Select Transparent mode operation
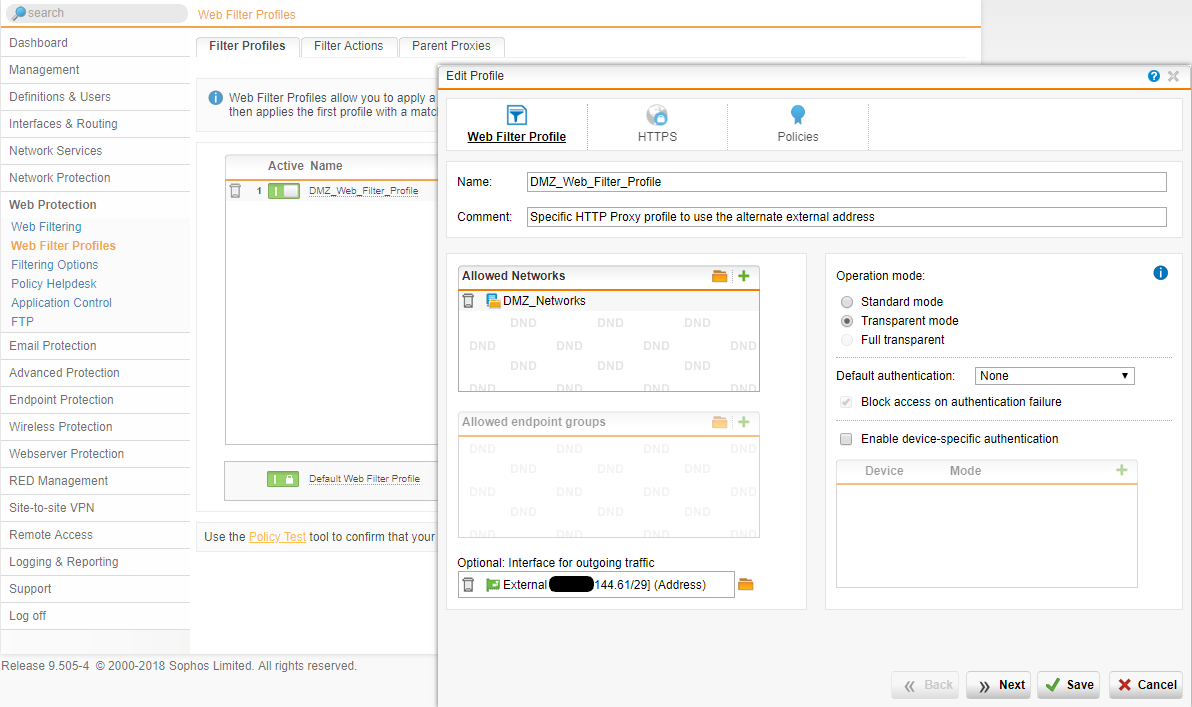 pyautogui.click(x=847, y=321)
